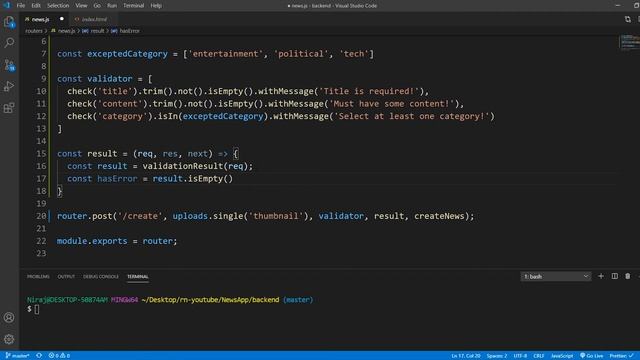Screen dimensions: 640x360
Task: Select the Terminal panel tab
Action: point(138,277)
